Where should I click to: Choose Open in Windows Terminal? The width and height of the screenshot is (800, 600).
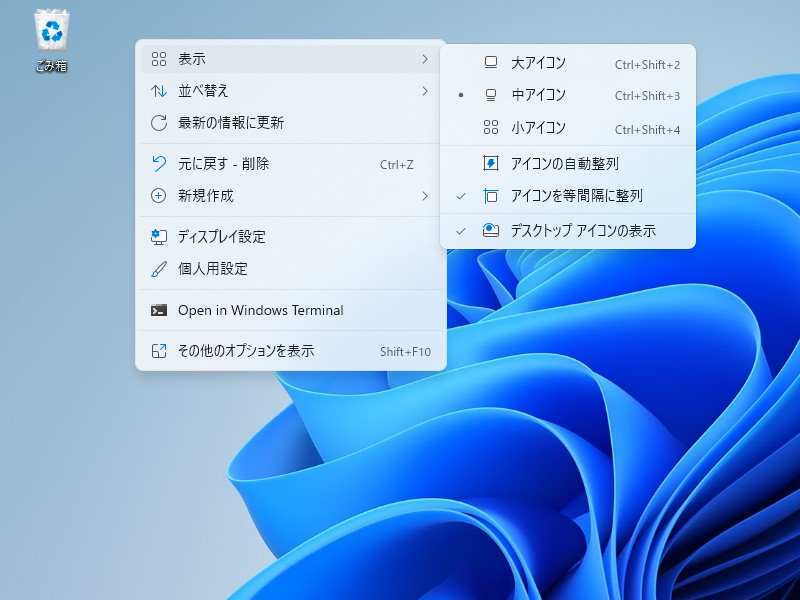(290, 310)
